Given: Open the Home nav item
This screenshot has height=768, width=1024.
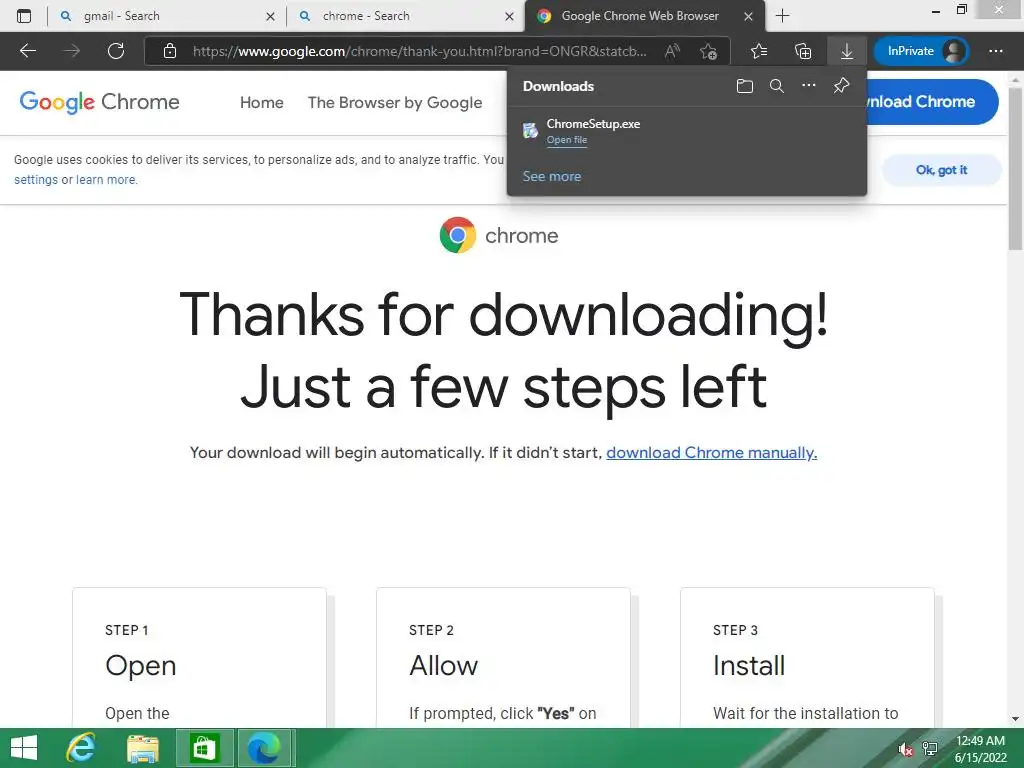Looking at the screenshot, I should (261, 103).
